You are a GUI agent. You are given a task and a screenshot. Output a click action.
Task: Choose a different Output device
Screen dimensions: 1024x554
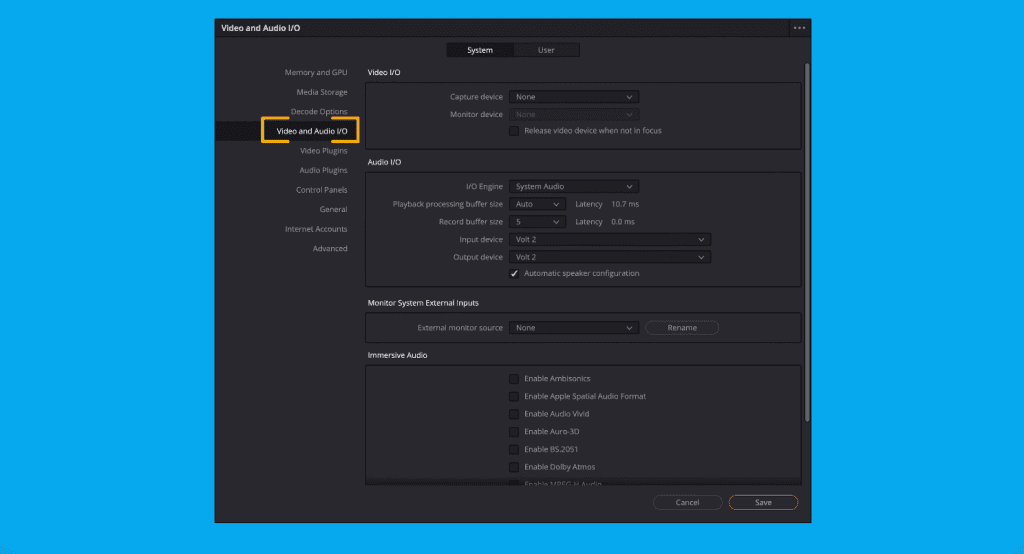click(610, 257)
